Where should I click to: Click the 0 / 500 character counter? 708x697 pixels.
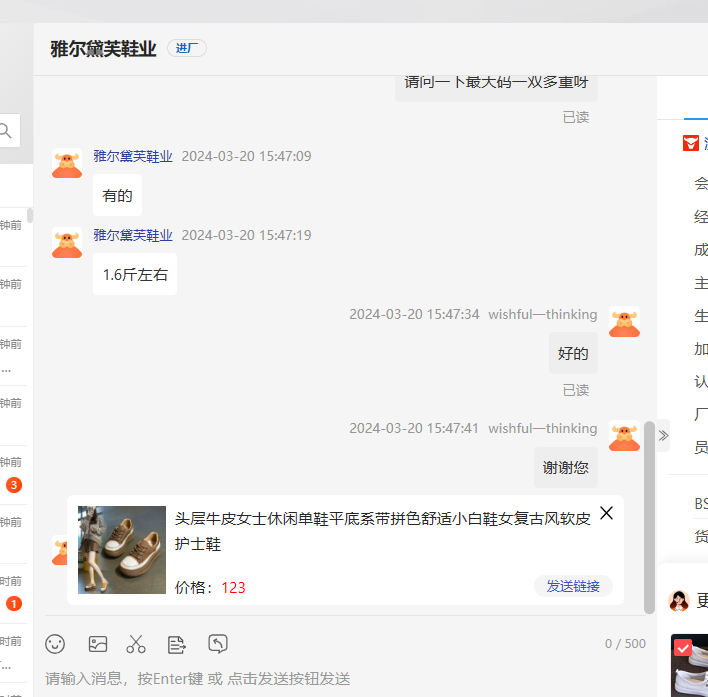point(625,644)
